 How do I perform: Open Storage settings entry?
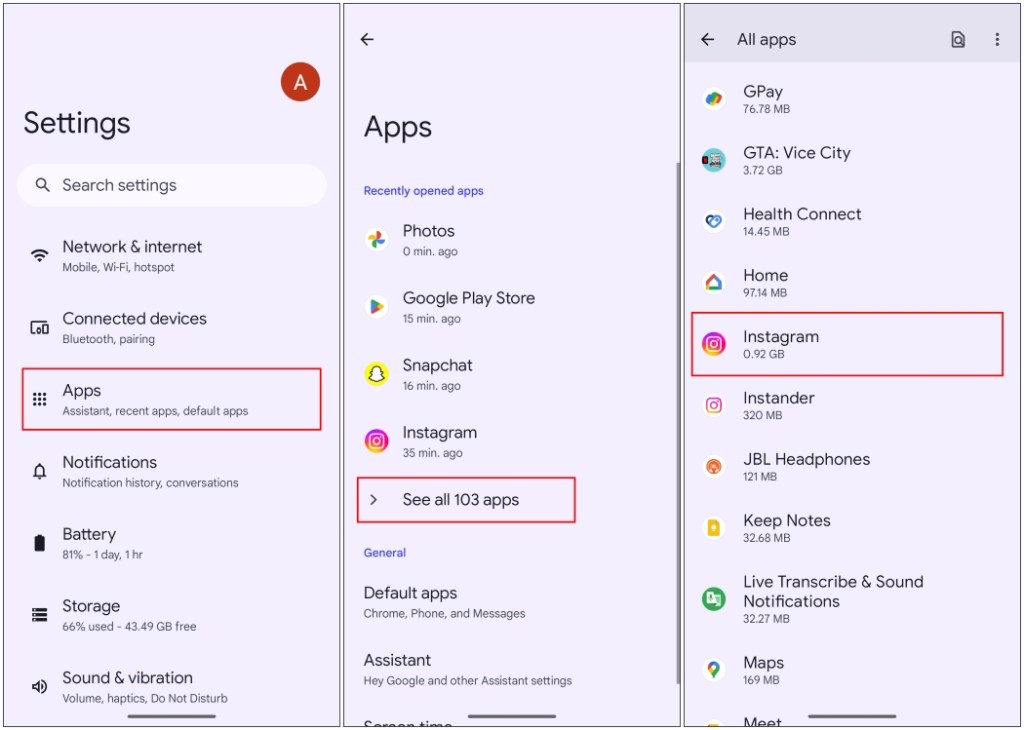(172, 615)
